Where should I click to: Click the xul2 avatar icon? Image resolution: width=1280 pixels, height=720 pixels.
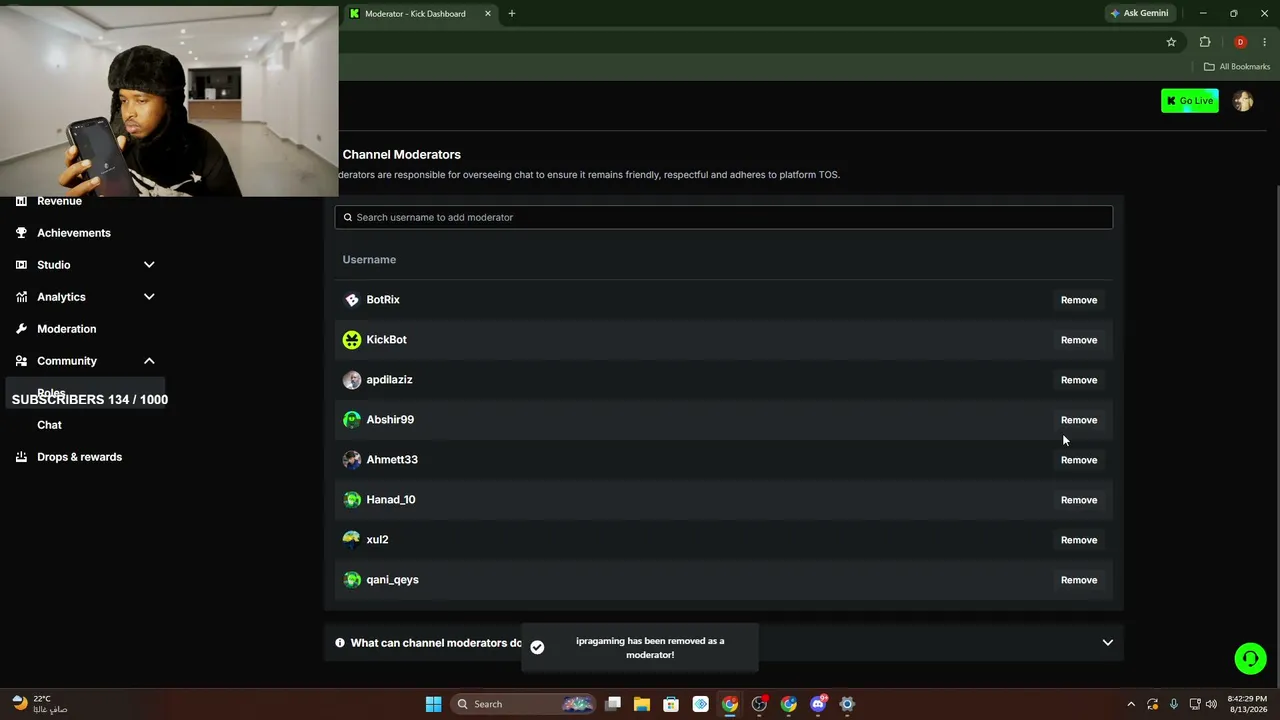[x=352, y=540]
